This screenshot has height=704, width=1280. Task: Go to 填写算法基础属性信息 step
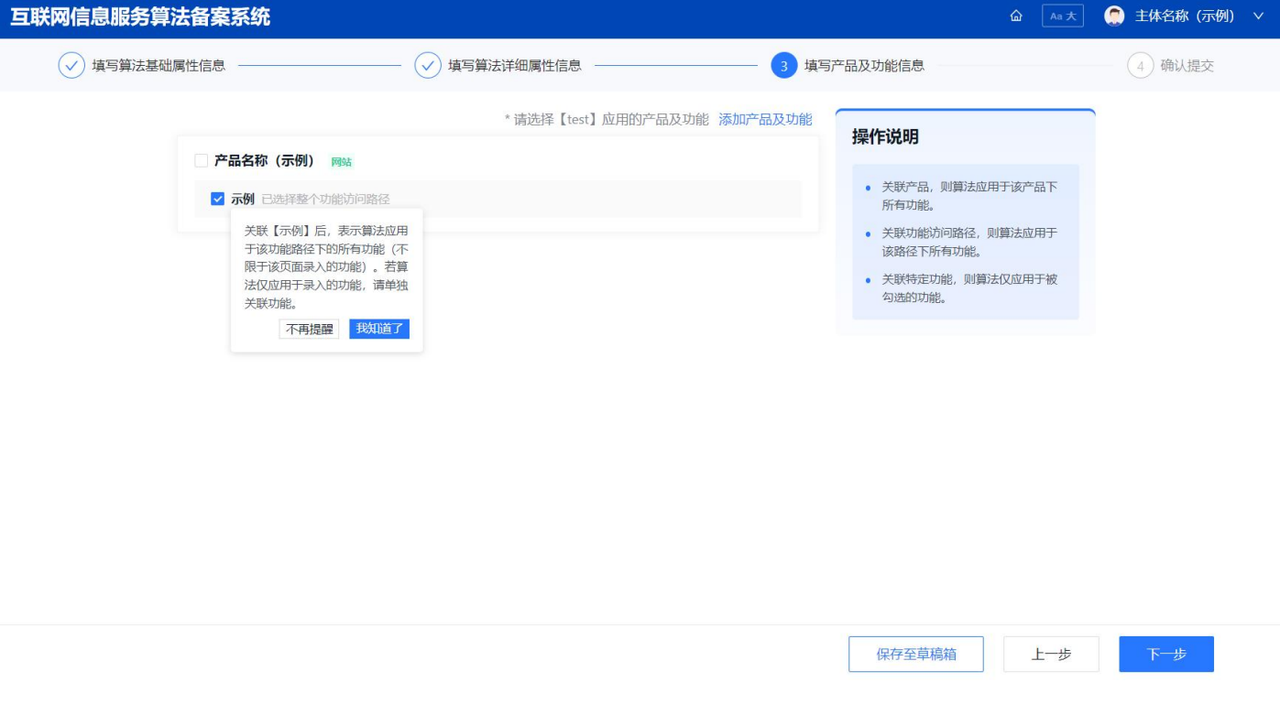159,65
